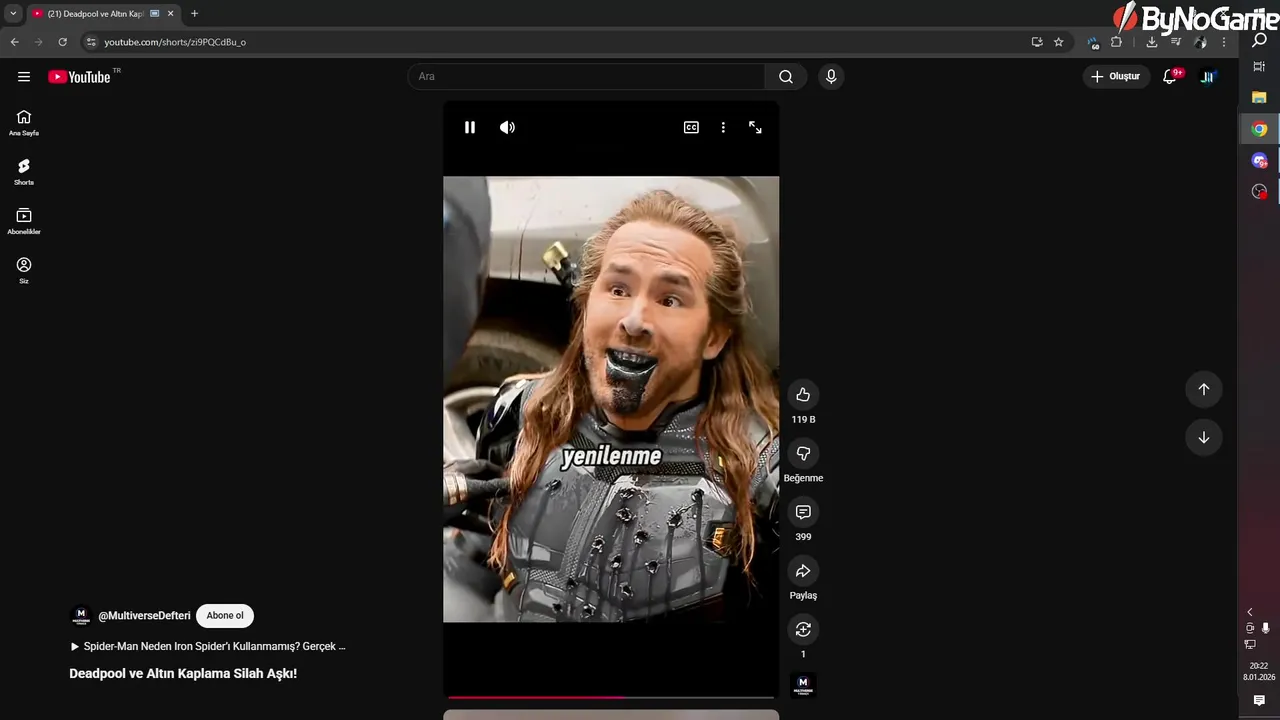Open Task View on the taskbar
Image resolution: width=1280 pixels, height=720 pixels.
click(1259, 66)
